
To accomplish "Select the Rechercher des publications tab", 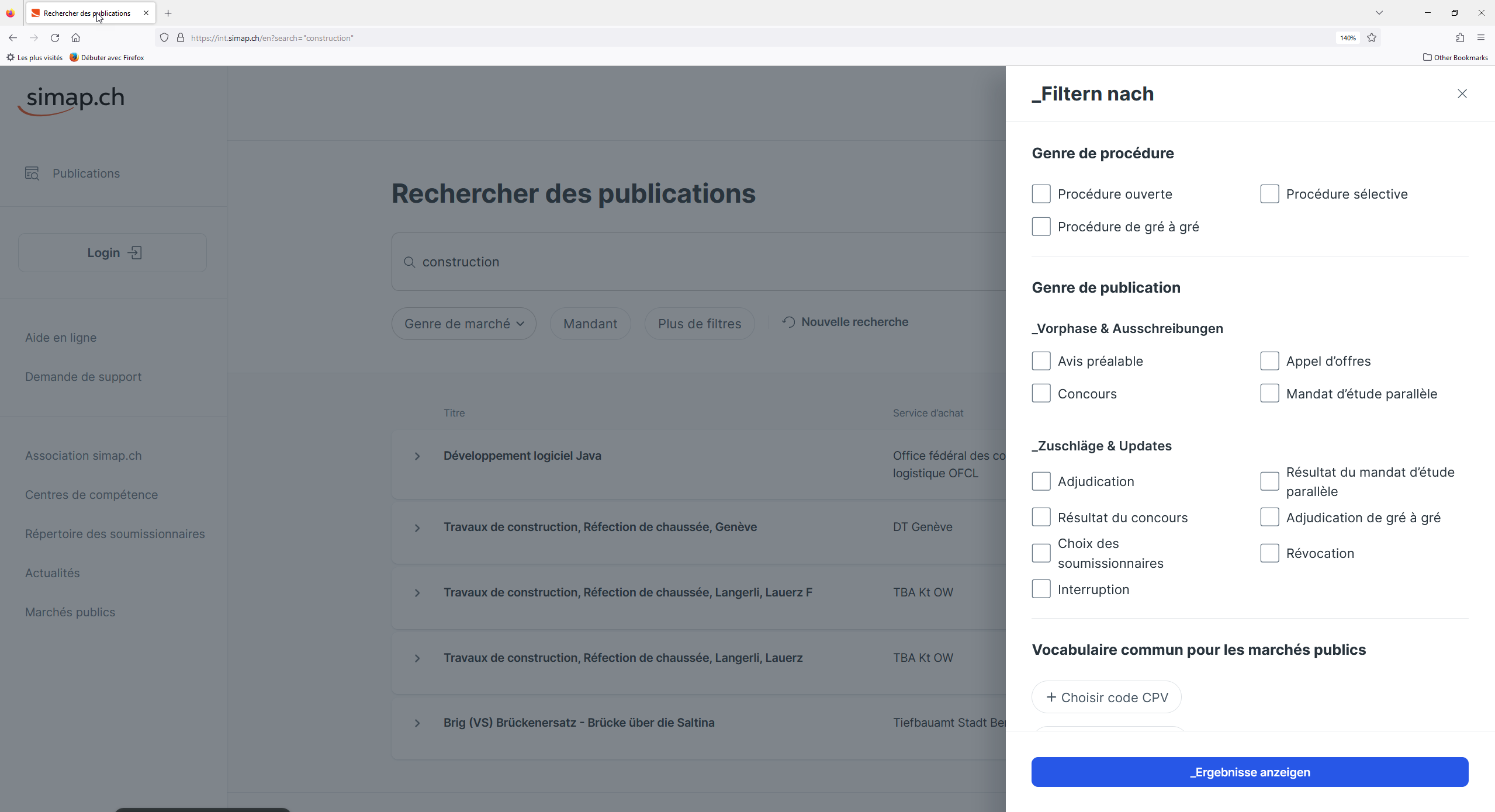I will click(91, 13).
